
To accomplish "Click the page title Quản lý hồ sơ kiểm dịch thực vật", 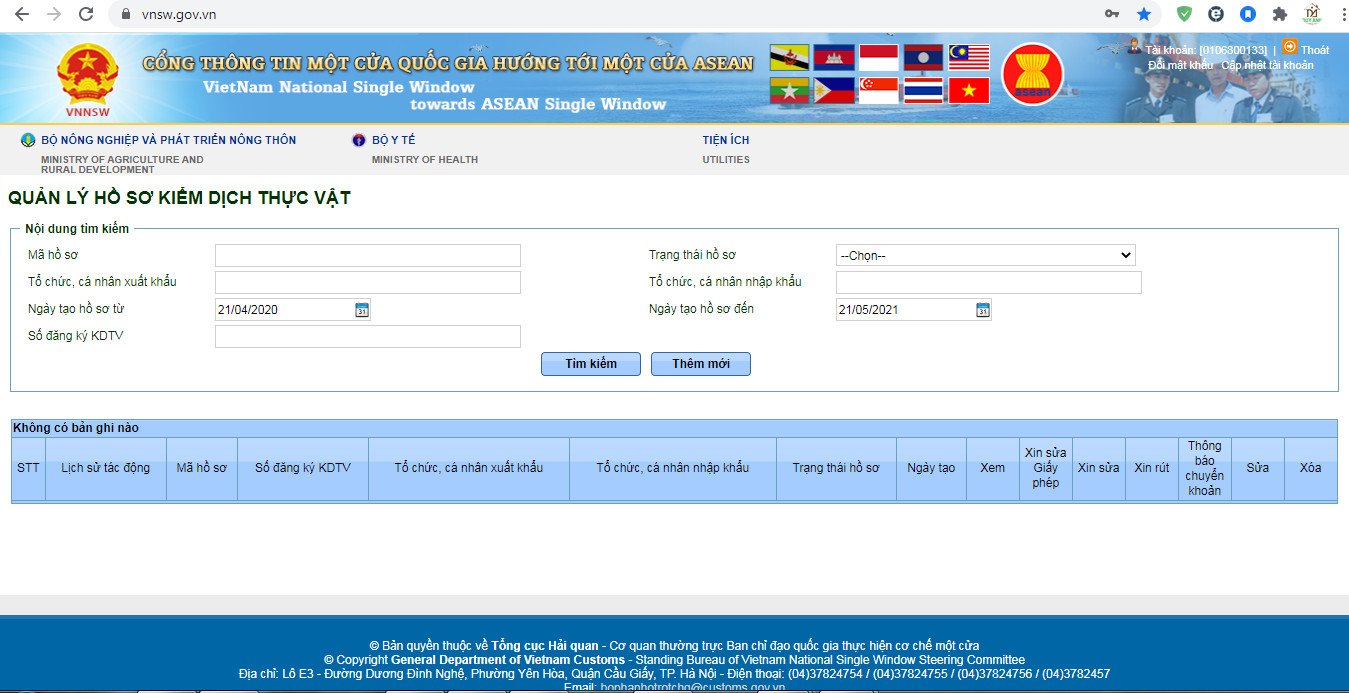I will [179, 198].
